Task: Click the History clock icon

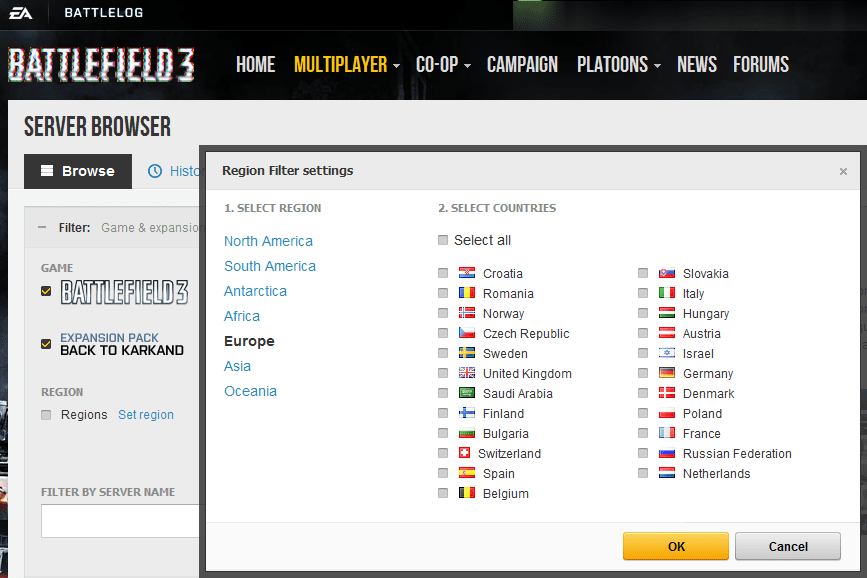Action: (155, 171)
